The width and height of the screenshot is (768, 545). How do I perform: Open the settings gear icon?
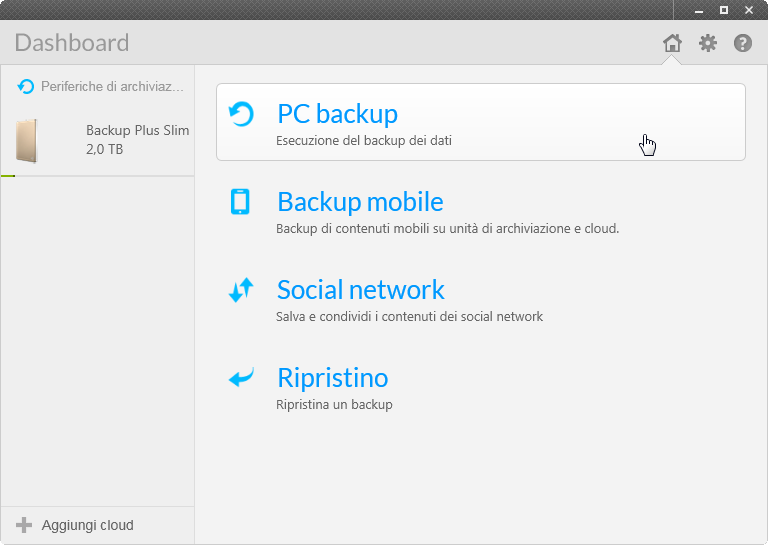[708, 43]
